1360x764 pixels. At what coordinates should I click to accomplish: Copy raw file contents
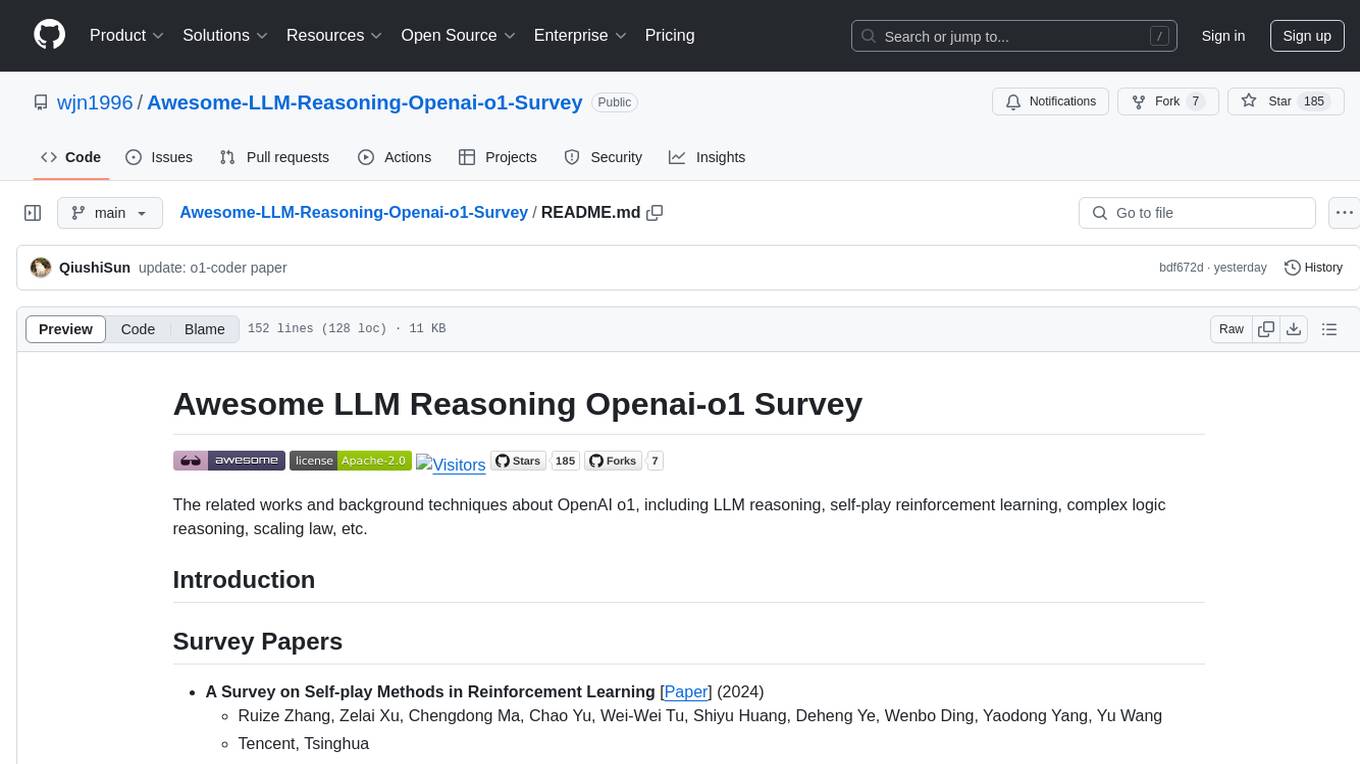[1266, 329]
